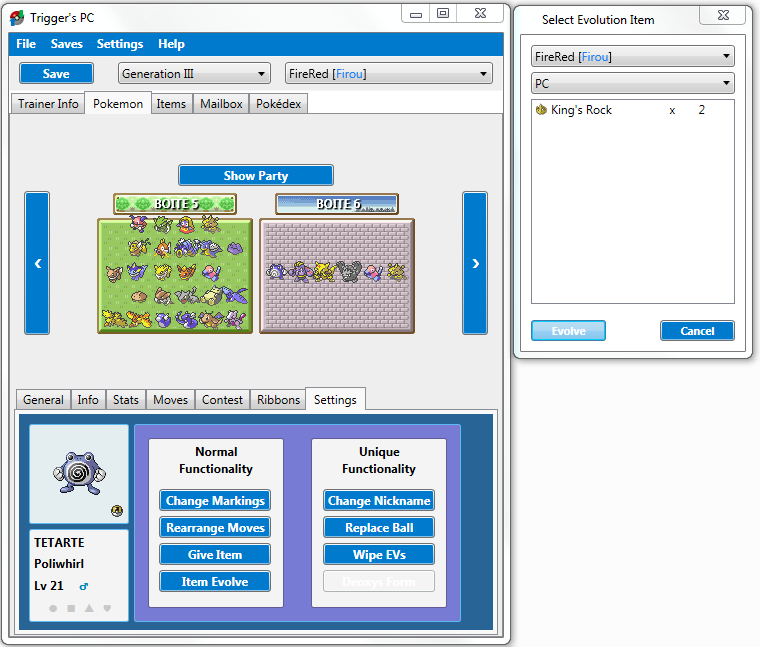Select Lapras sprite in Boite 5

pyautogui.click(x=211, y=249)
